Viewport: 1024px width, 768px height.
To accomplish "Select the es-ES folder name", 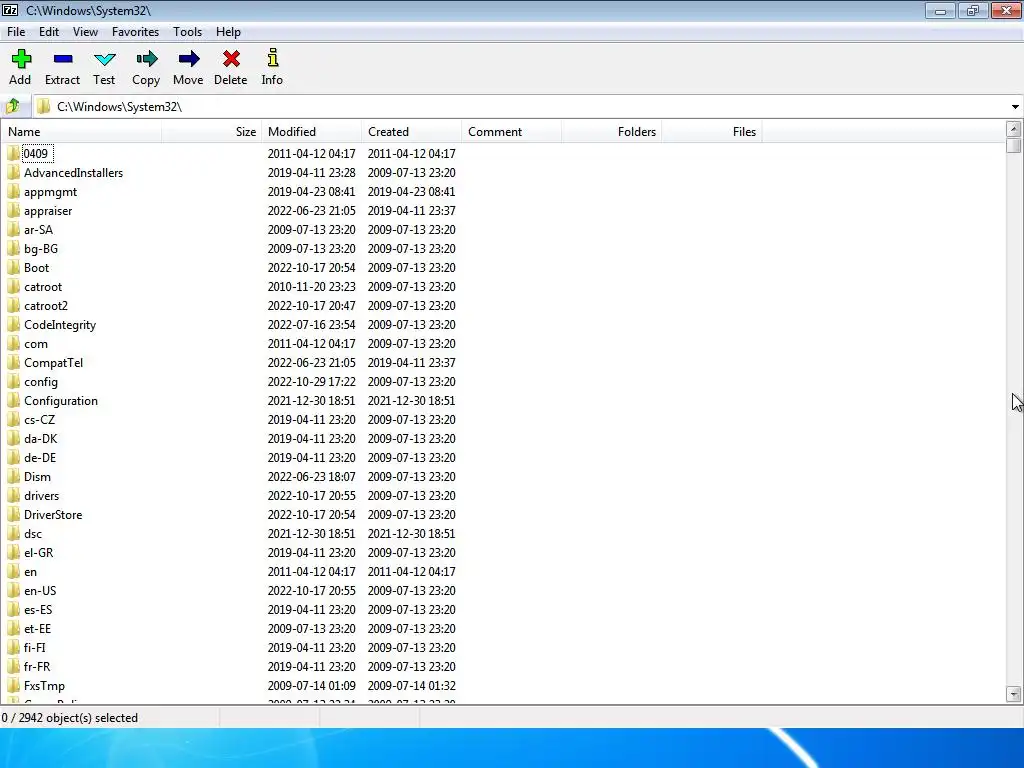I will tap(38, 609).
